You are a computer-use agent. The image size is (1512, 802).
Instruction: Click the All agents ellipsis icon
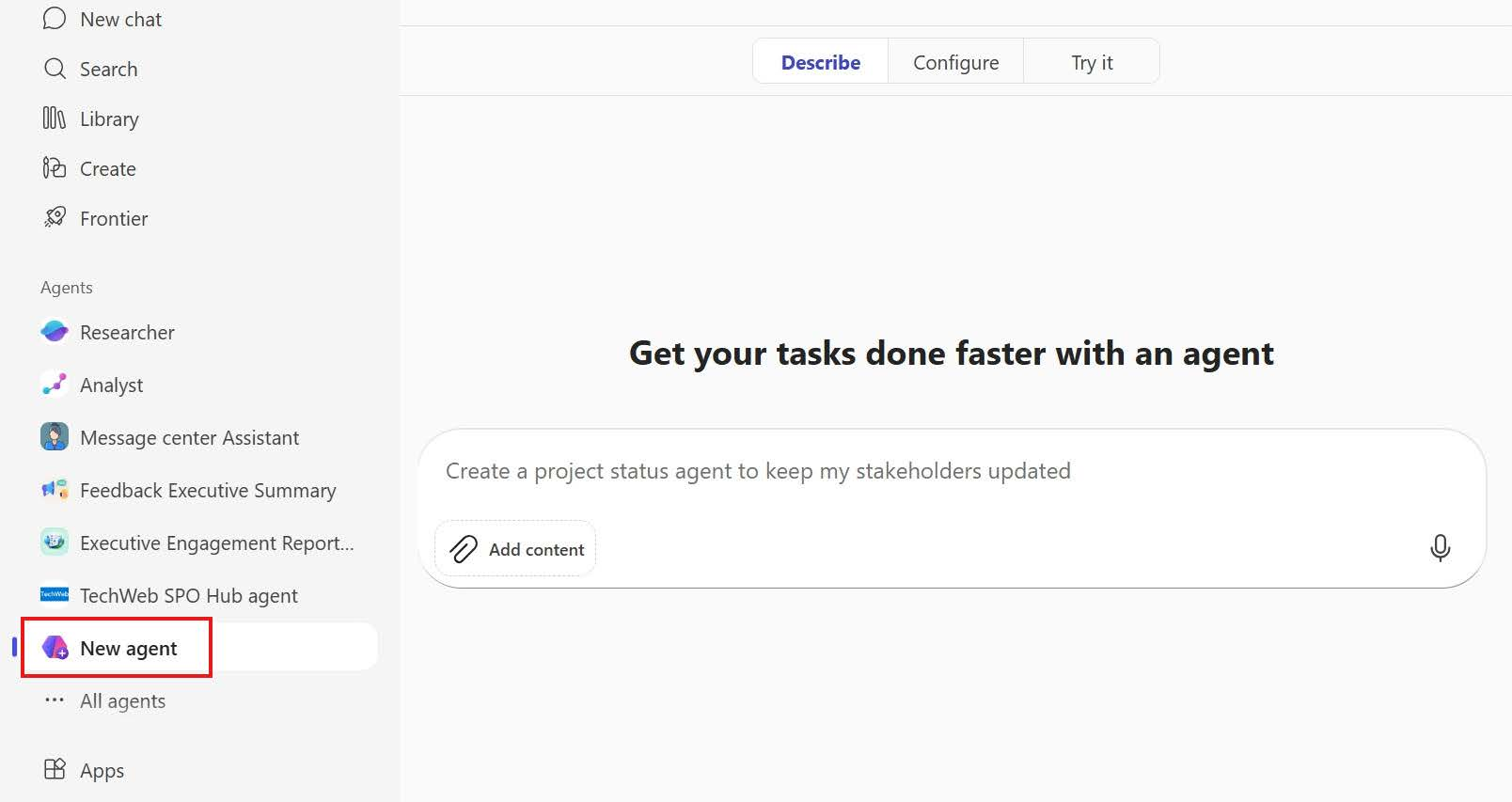pos(55,700)
